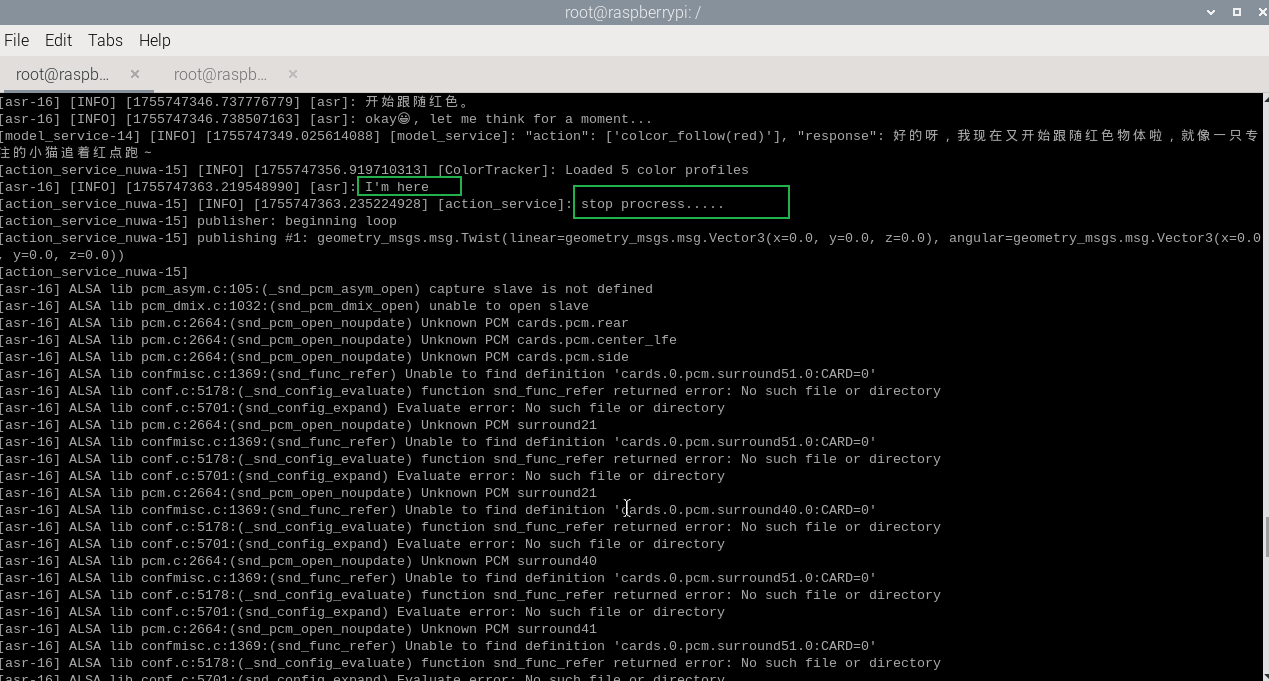This screenshot has height=681, width=1269.
Task: Click the "colcor_follow(red)" action text
Action: click(x=692, y=136)
